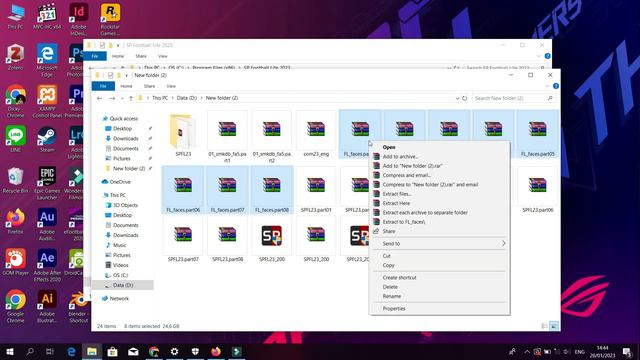Open Steam desktop shortcut
Viewport: 640px width, 360px height.
(x=47, y=140)
